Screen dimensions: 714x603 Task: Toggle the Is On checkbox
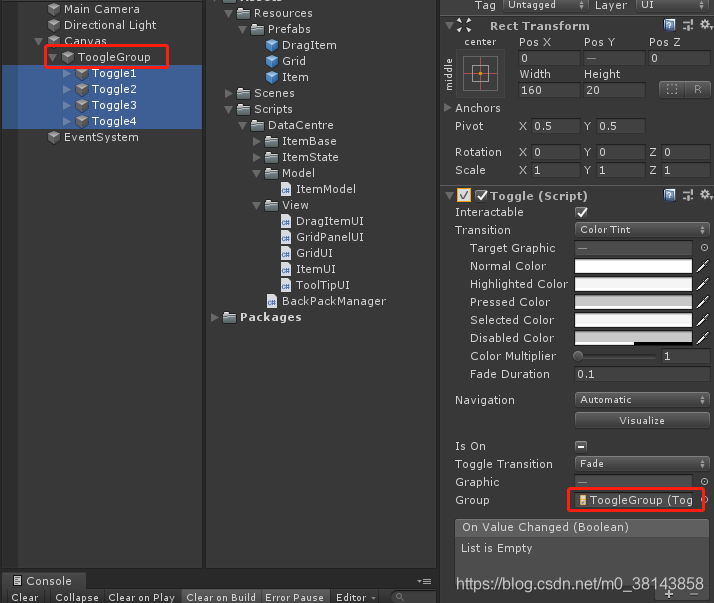click(581, 446)
